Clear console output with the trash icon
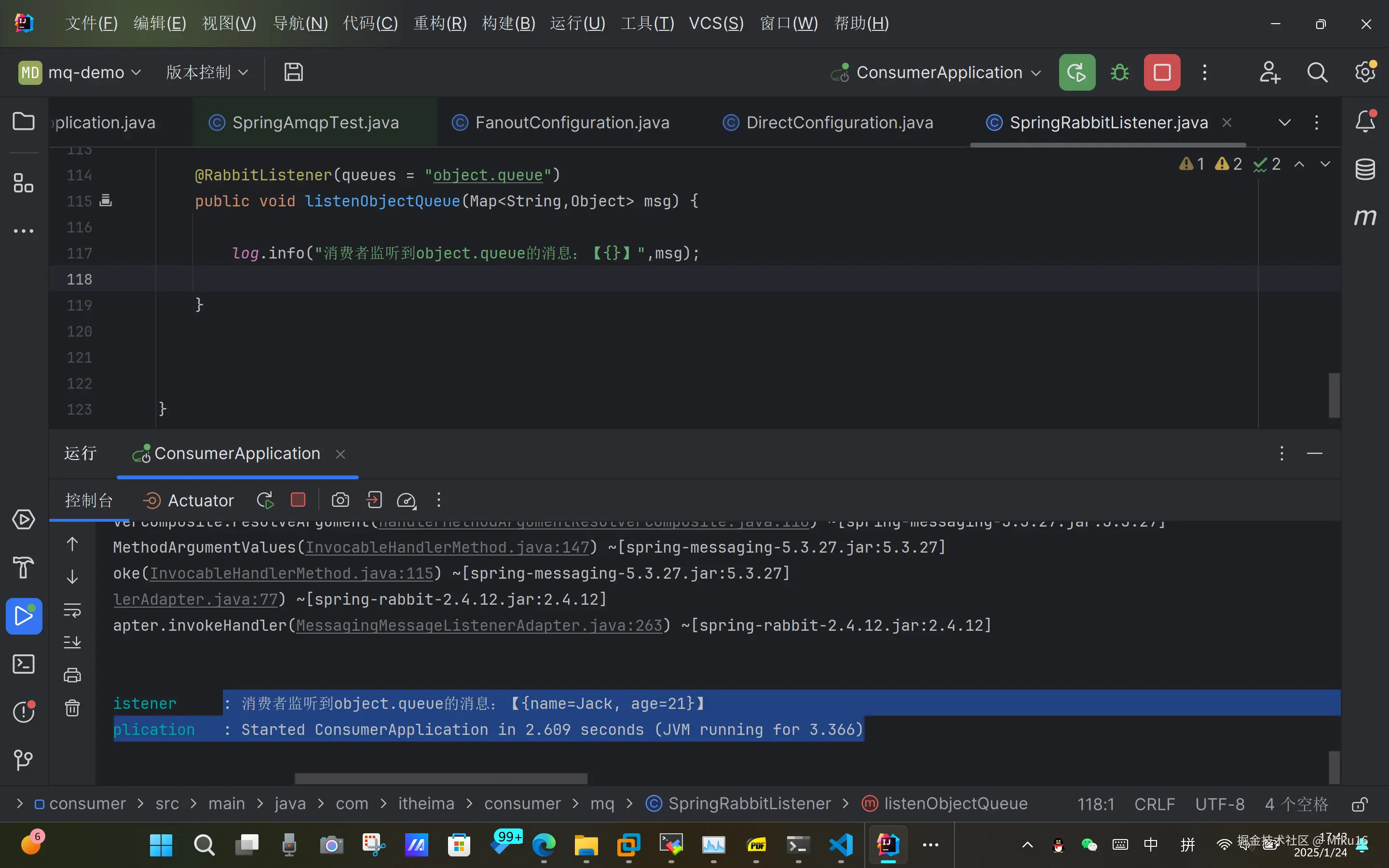Screen dimensions: 1389x868 (x=72, y=708)
